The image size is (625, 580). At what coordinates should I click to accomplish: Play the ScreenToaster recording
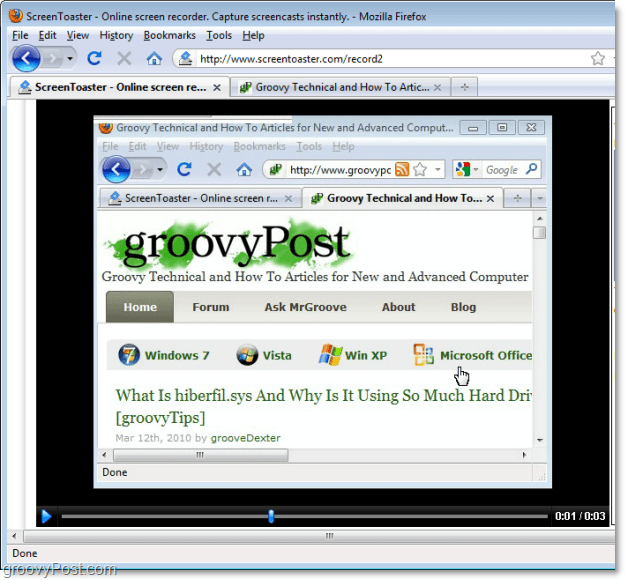coord(46,517)
